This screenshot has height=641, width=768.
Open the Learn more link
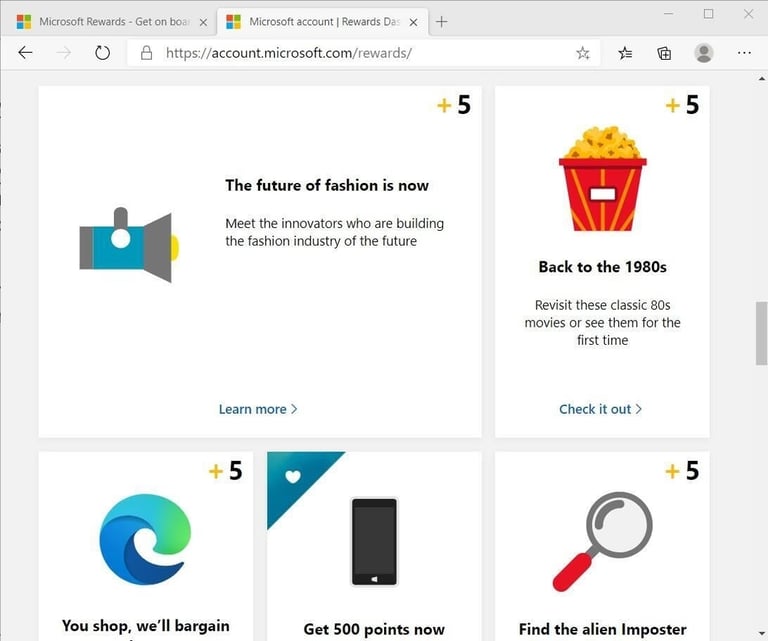click(x=258, y=409)
